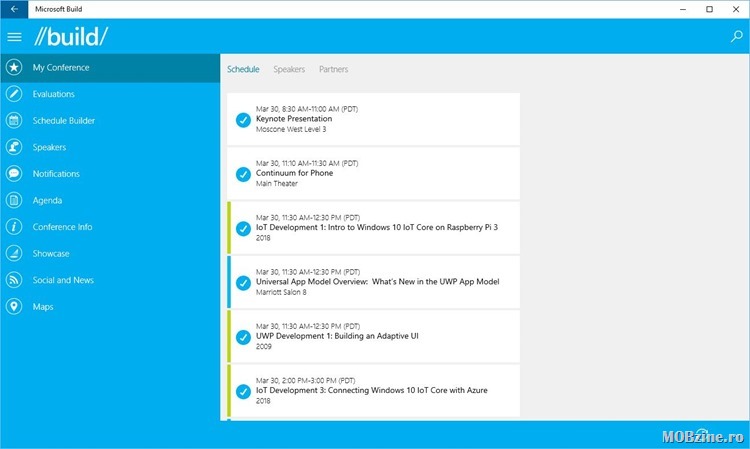The height and width of the screenshot is (449, 750).
Task: Open Speakers label from the sidebar
Action: 49,147
